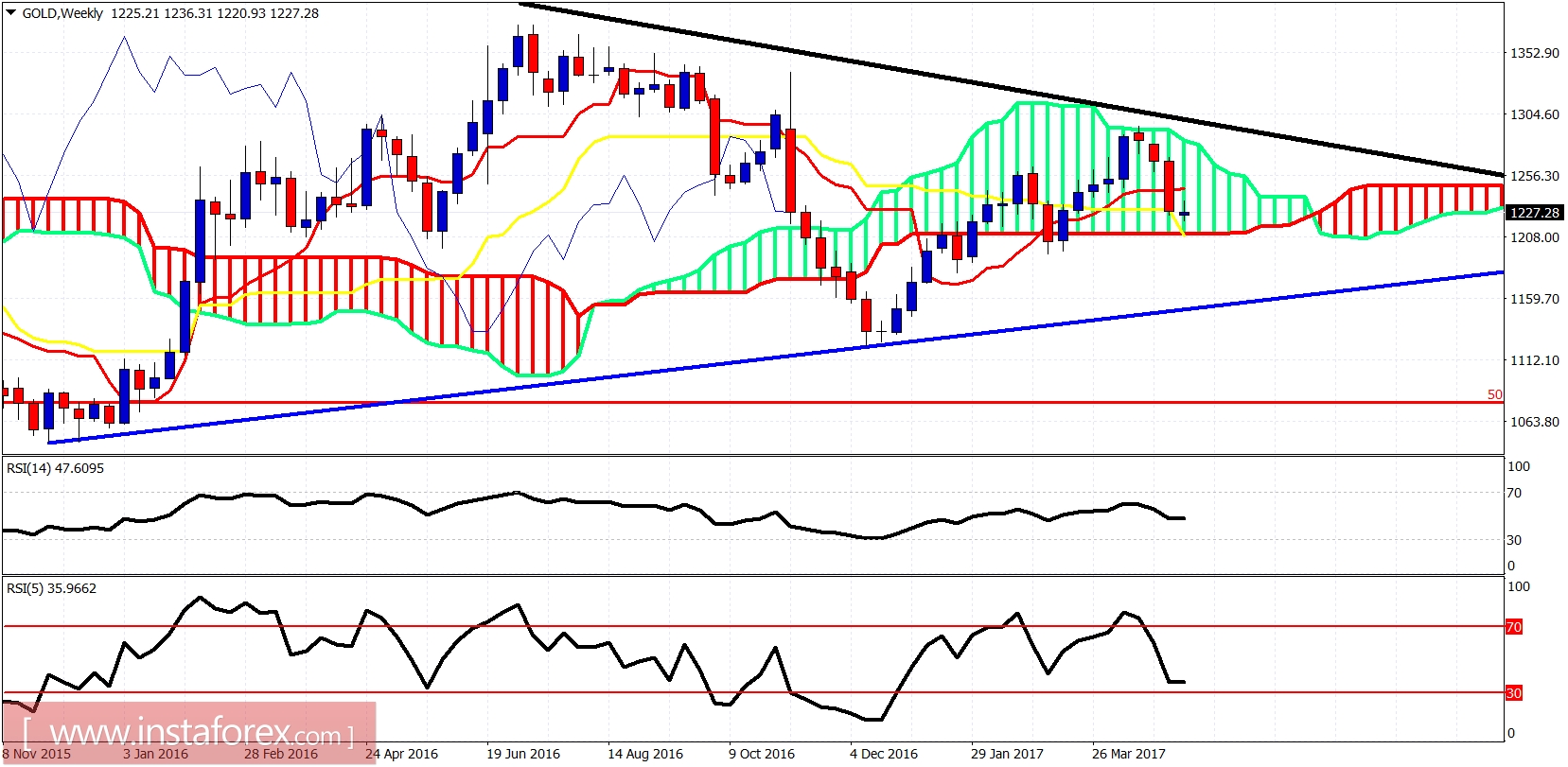Click the 28 Feb 2016 date label
The image size is (1568, 767).
(x=281, y=754)
